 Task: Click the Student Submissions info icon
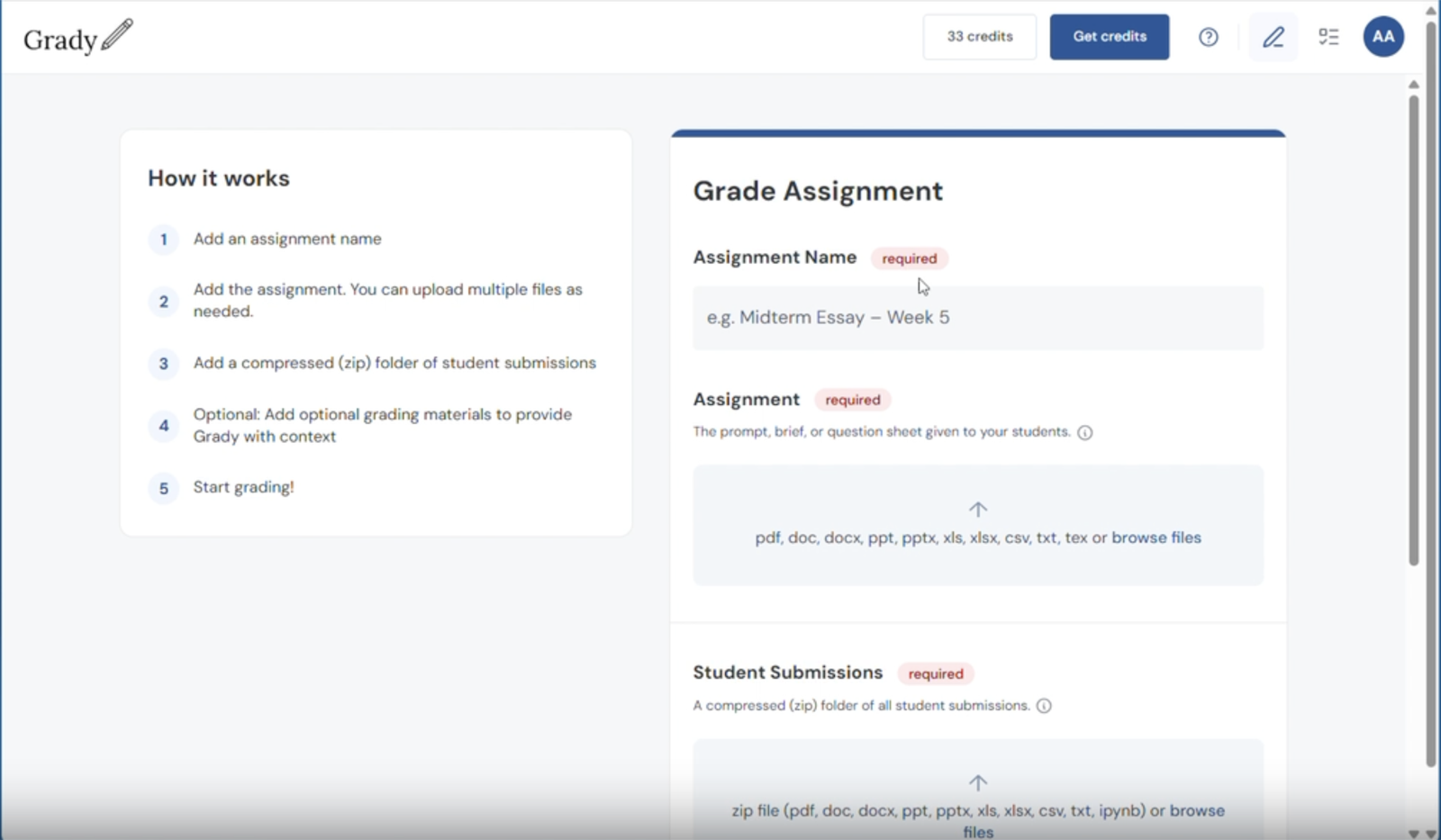[x=1044, y=706]
